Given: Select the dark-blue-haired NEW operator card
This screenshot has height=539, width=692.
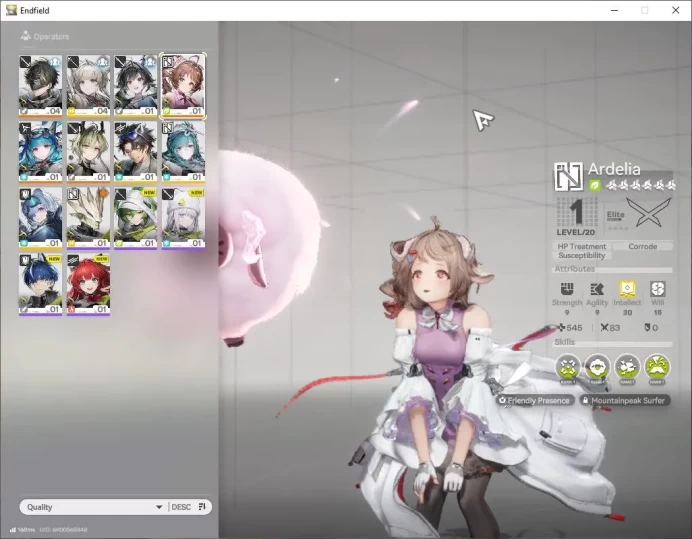Looking at the screenshot, I should click(40, 284).
